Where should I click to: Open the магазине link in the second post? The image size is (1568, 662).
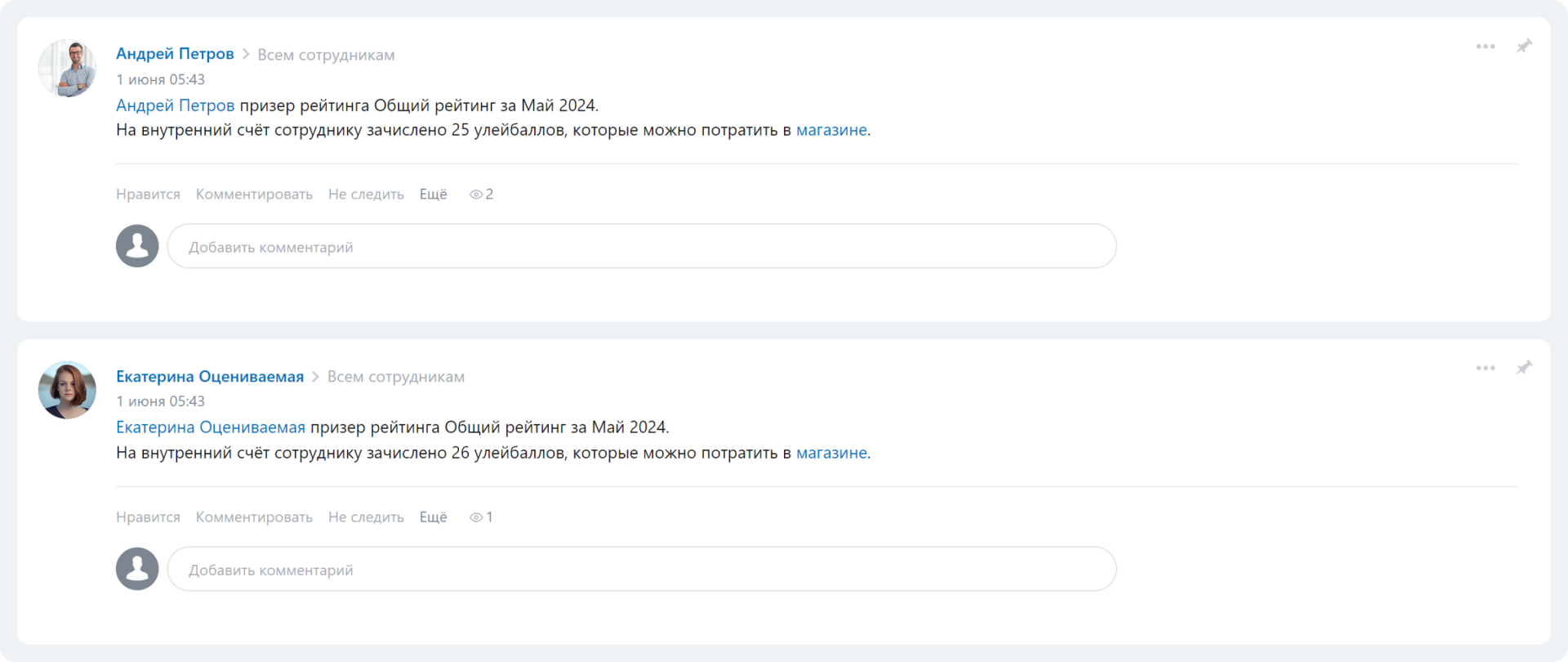pyautogui.click(x=831, y=453)
